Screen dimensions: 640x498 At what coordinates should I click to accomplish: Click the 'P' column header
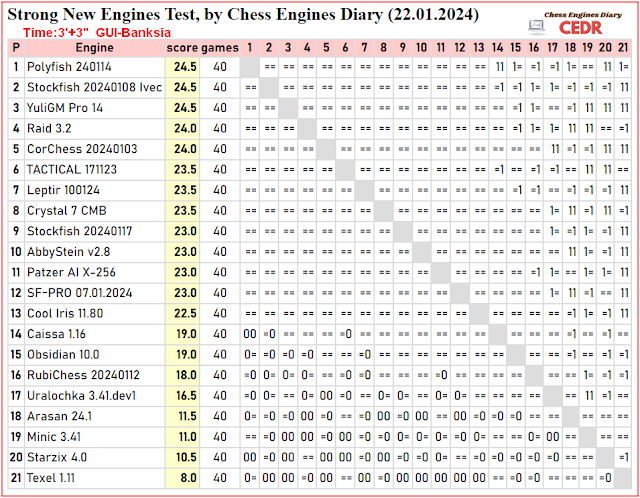point(16,48)
